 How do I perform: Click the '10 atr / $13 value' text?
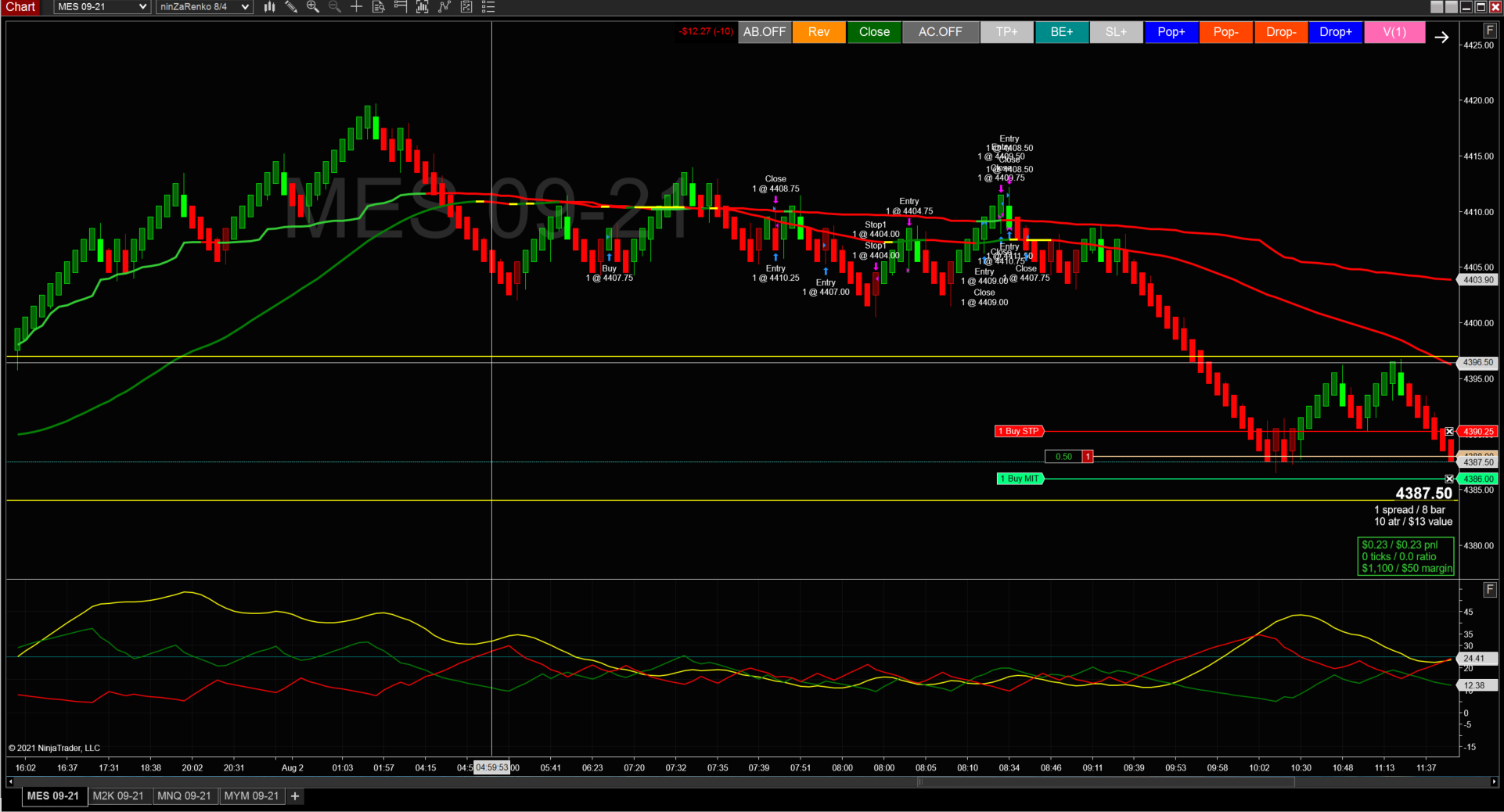click(x=1413, y=522)
